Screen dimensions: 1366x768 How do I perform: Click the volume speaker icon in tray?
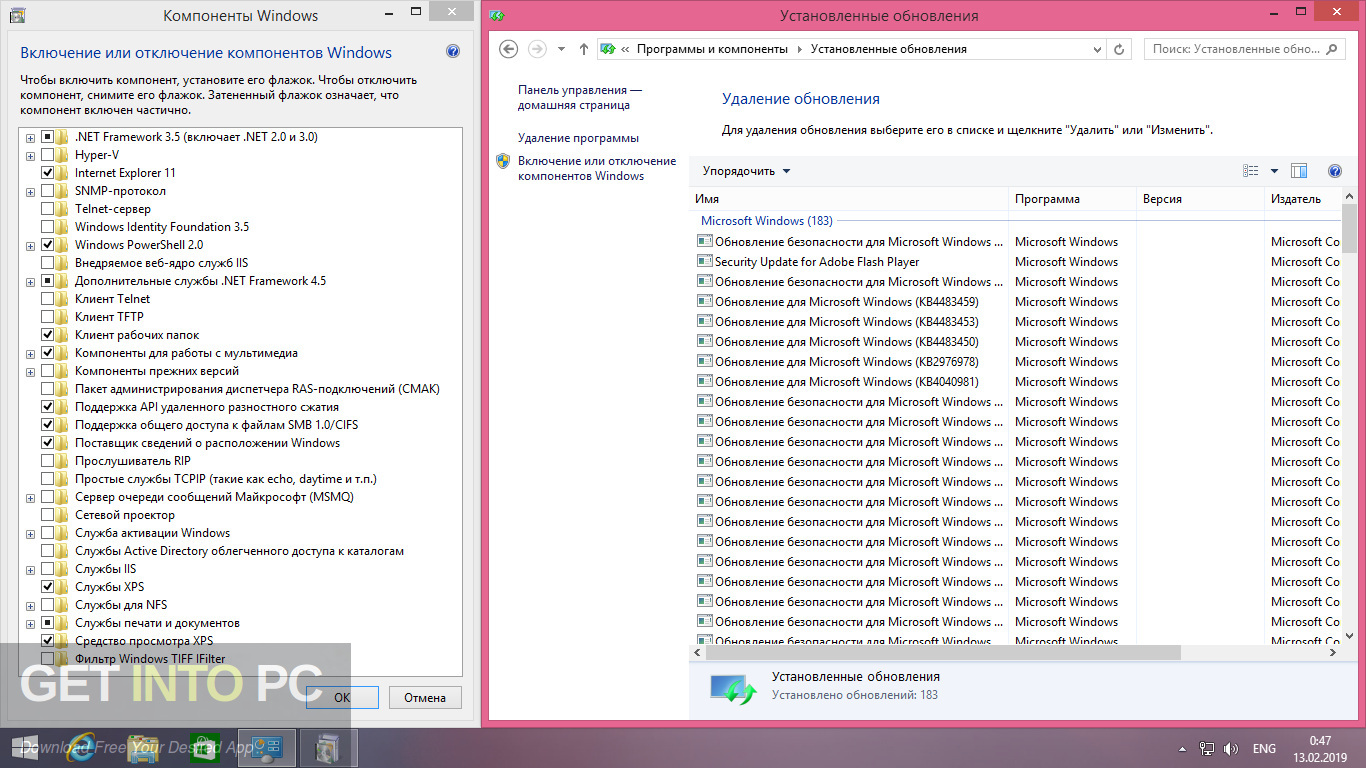click(x=1231, y=749)
